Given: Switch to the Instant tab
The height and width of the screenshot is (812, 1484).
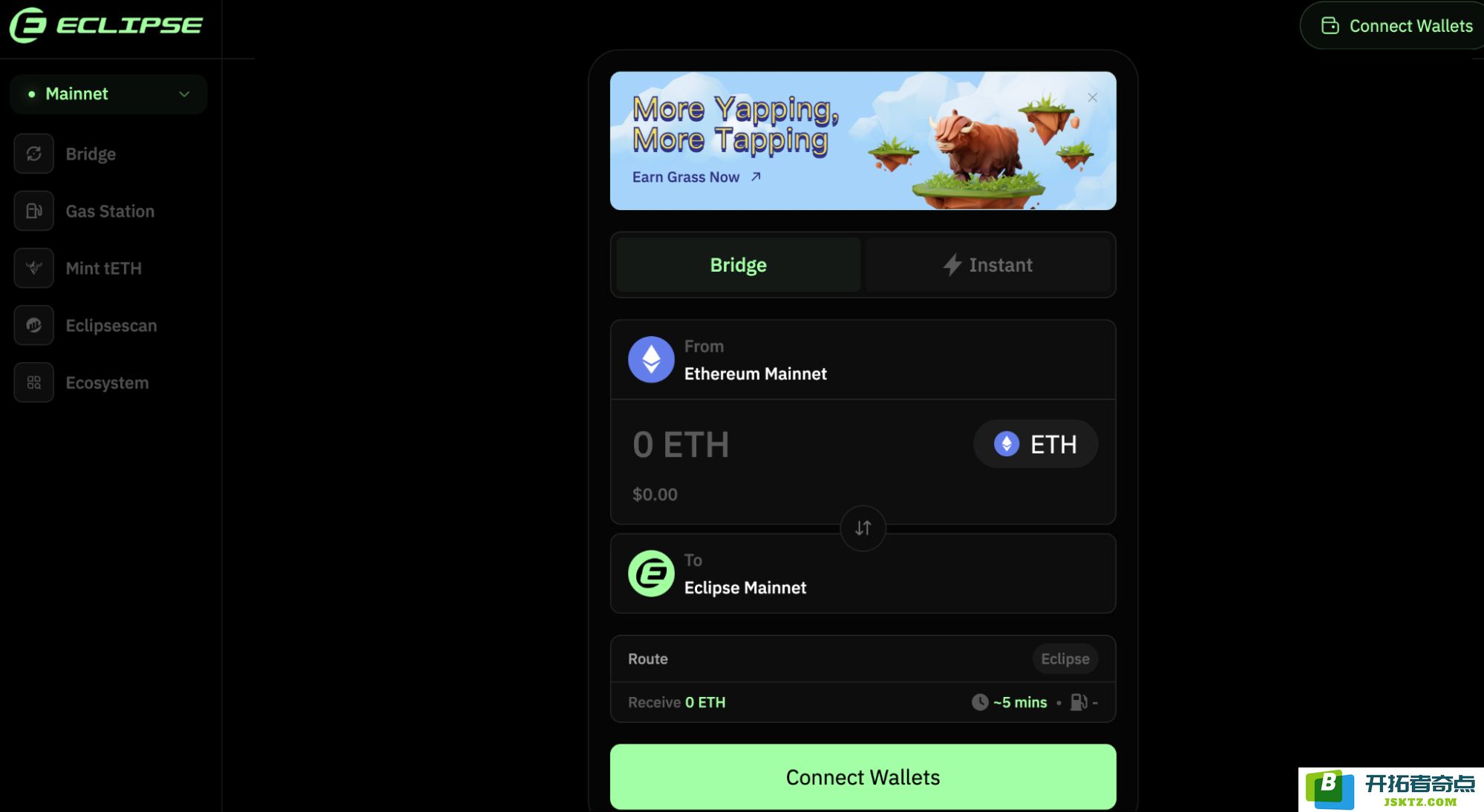Looking at the screenshot, I should tap(987, 265).
